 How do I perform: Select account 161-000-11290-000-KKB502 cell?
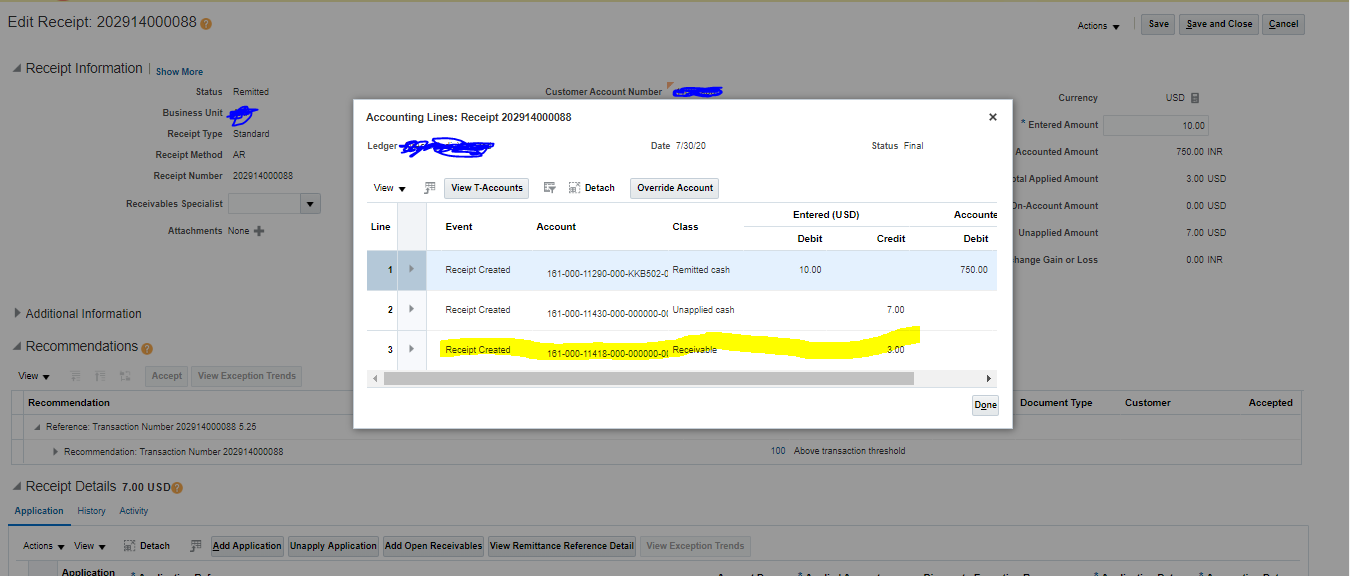pos(607,273)
